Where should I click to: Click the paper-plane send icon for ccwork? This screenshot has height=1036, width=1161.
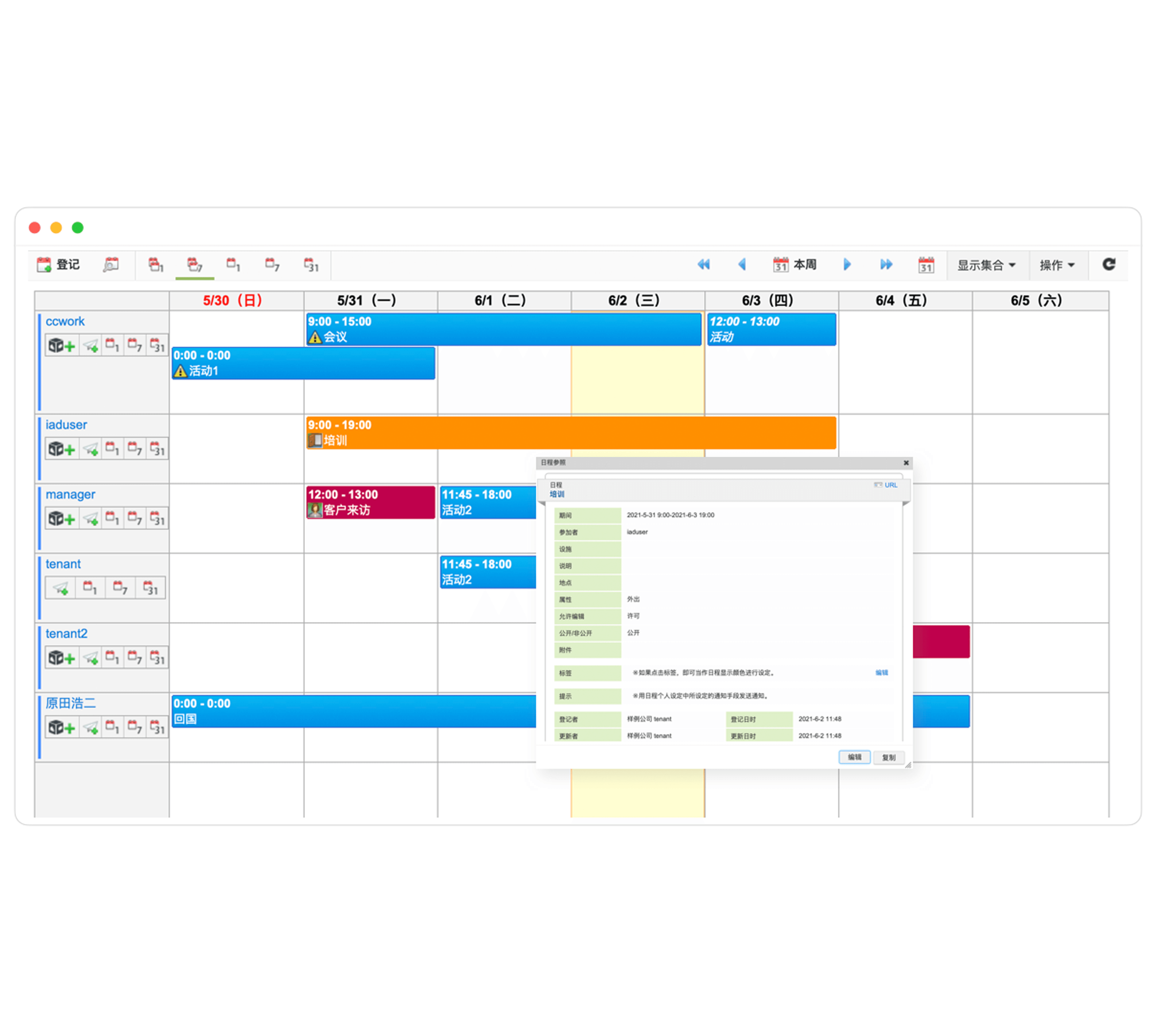(x=91, y=346)
